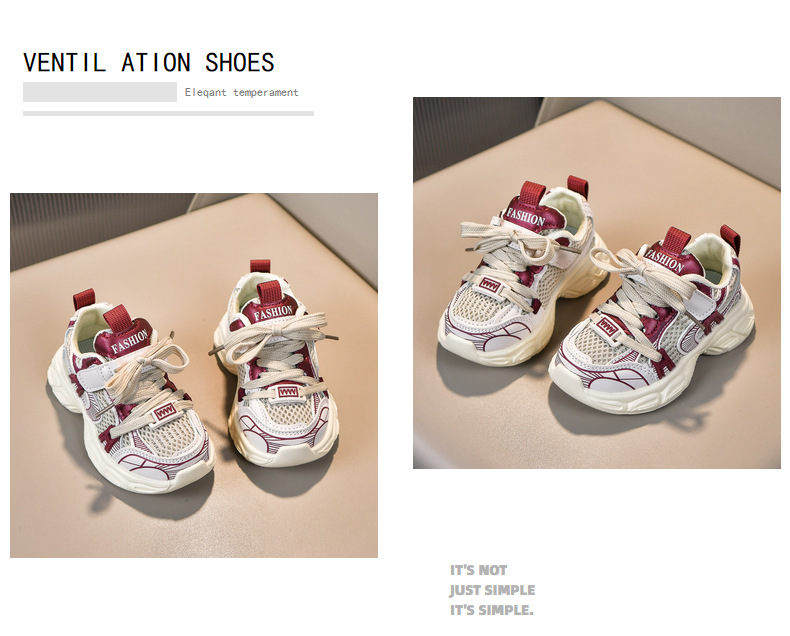The height and width of the screenshot is (636, 790).
Task: Click red heel pull tab on right photo's lower shoe
Action: coord(730,238)
